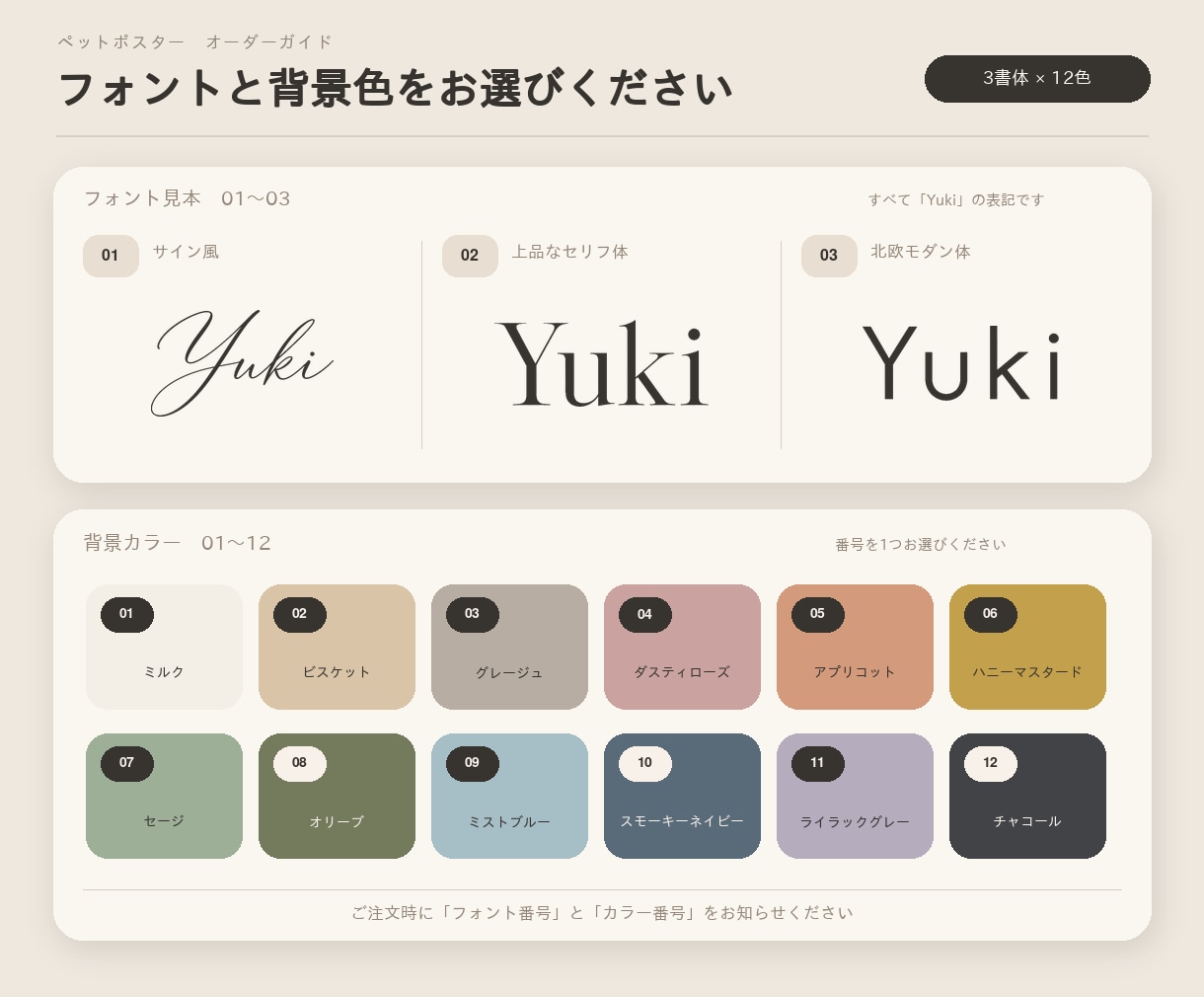Screen dimensions: 1204x997
Task: Click number badge 12 on チャコール swatch
Action: (x=991, y=763)
